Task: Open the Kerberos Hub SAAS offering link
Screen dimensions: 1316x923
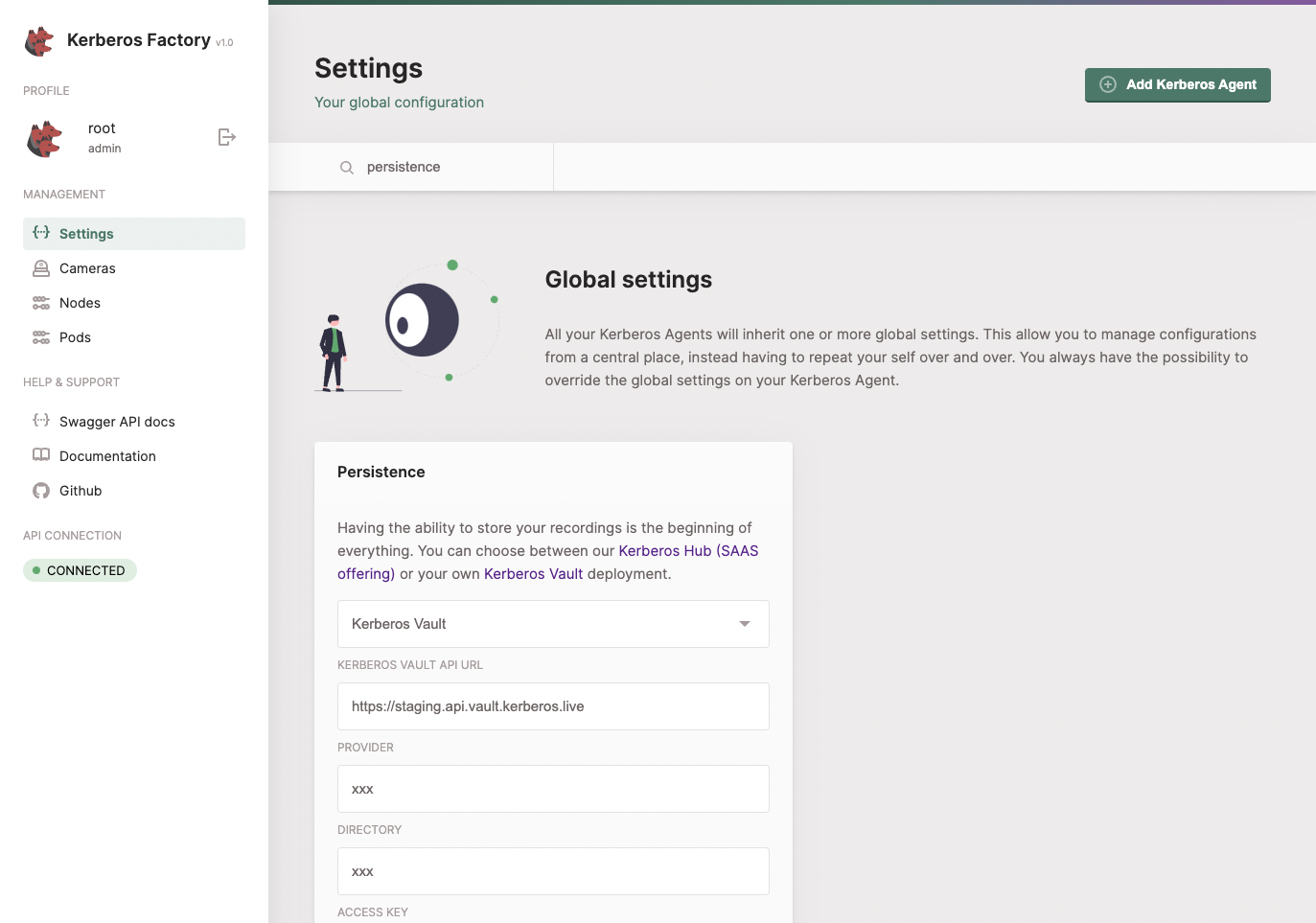Action: click(x=688, y=550)
